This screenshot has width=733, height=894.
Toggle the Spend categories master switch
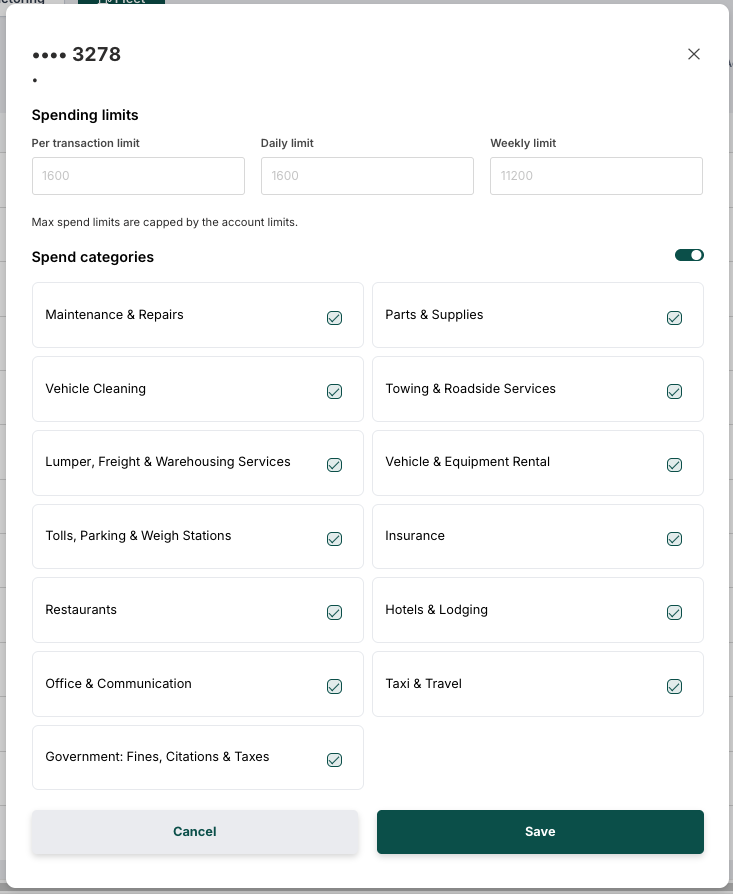click(x=689, y=256)
